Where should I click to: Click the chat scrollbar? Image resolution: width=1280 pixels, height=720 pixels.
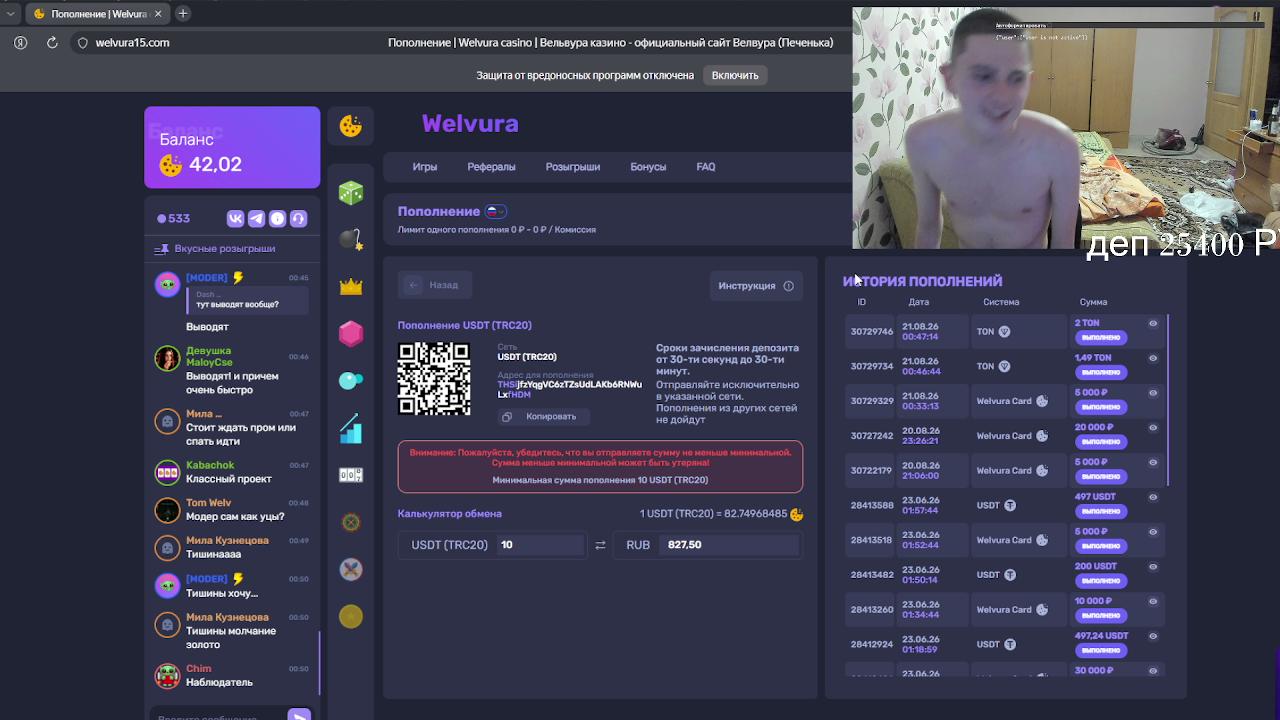pyautogui.click(x=319, y=662)
